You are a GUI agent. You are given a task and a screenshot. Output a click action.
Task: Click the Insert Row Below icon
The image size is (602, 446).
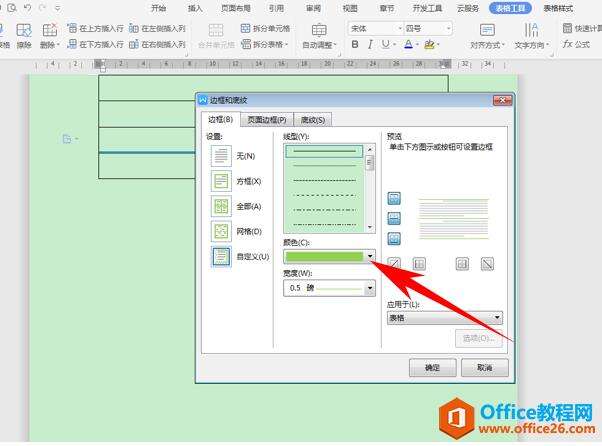point(72,45)
